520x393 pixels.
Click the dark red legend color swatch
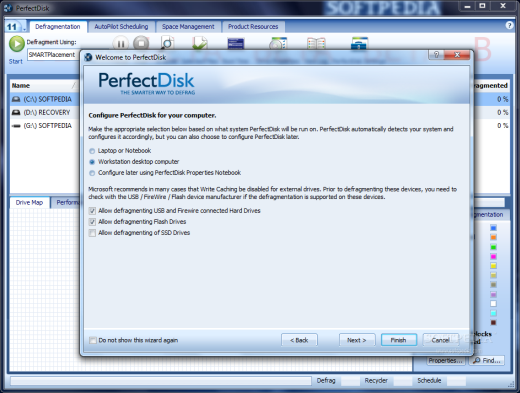493,323
